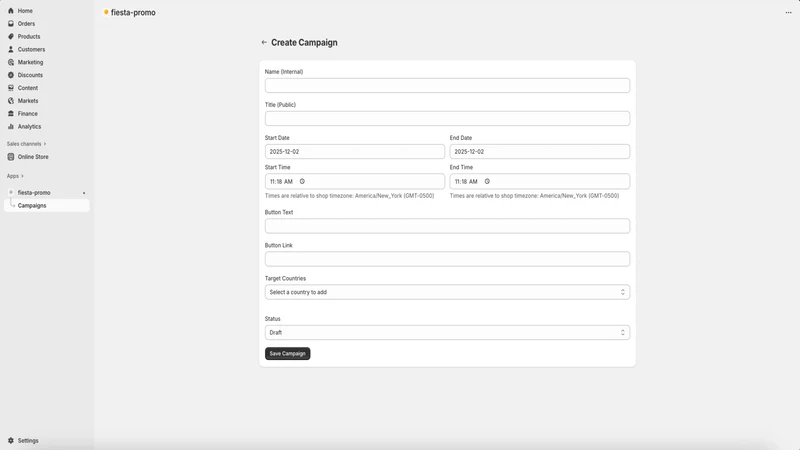The height and width of the screenshot is (450, 800).
Task: Expand the Apps section chevron
Action: click(22, 176)
